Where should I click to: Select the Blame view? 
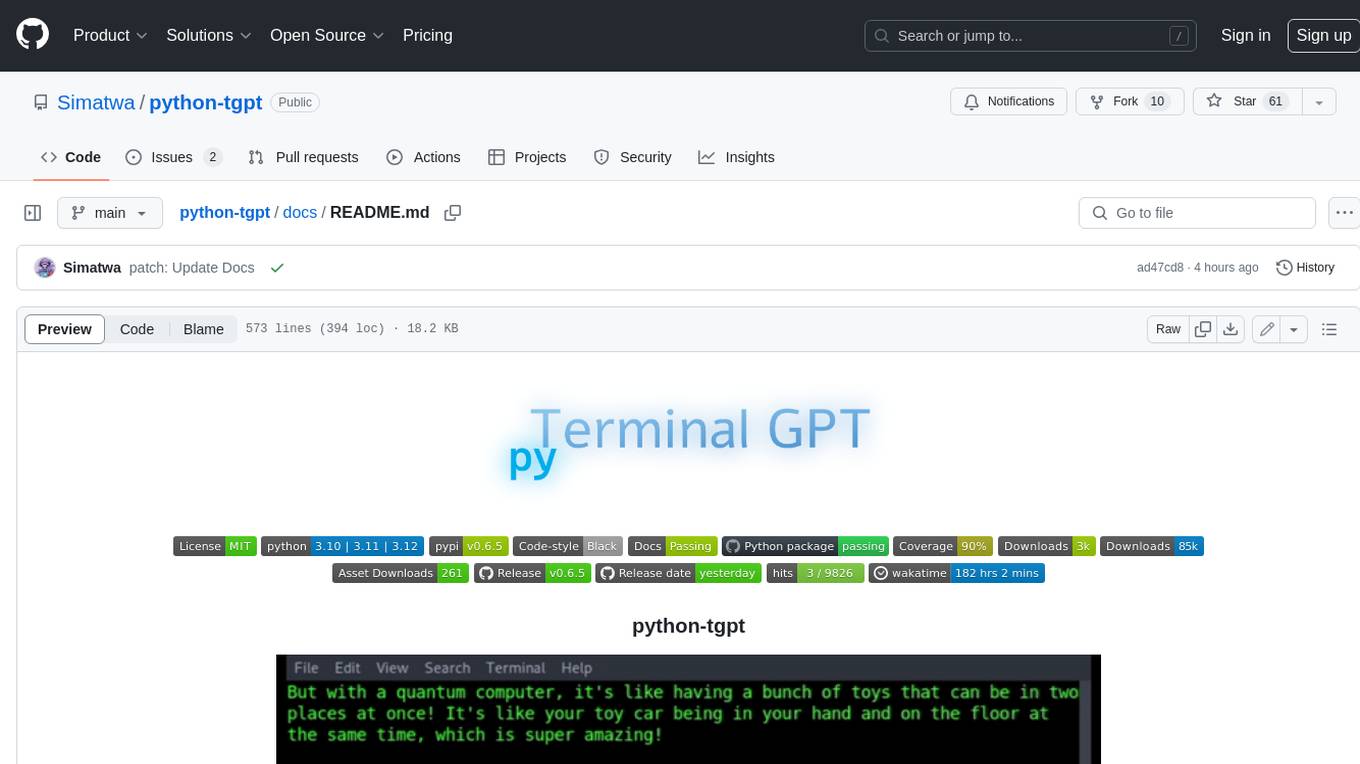[203, 329]
